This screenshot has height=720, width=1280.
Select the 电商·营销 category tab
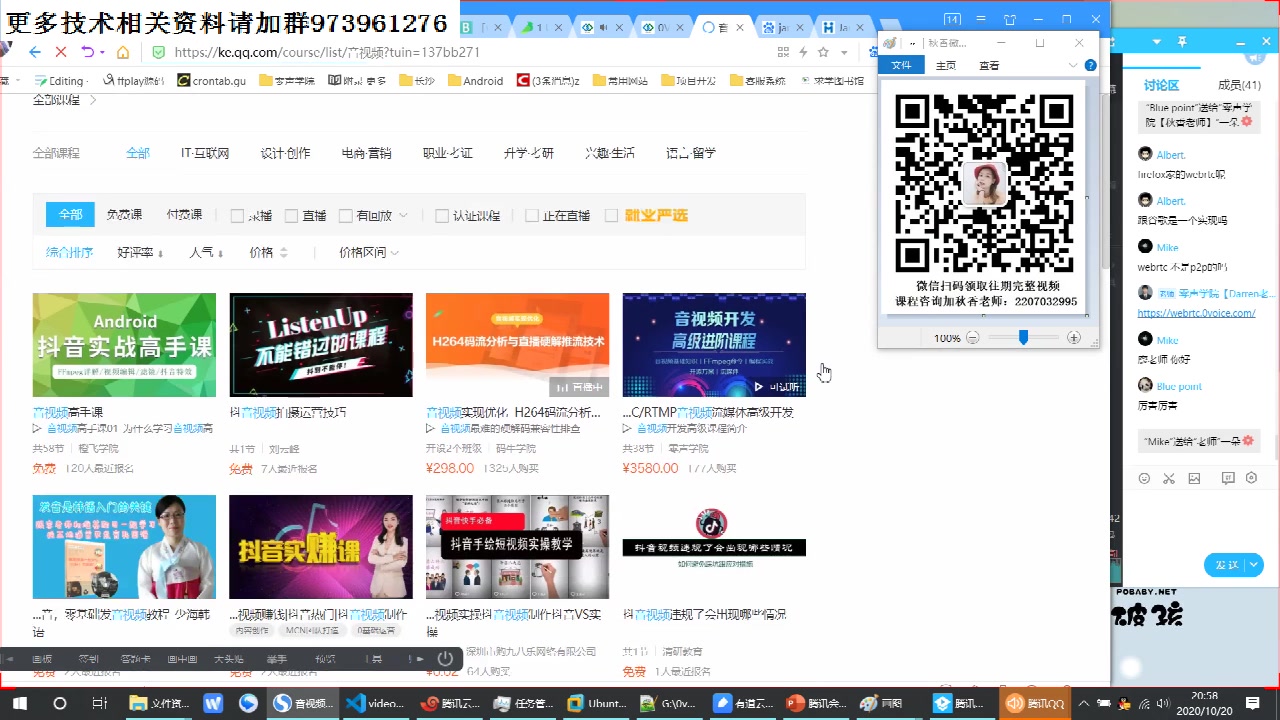pyautogui.click(x=366, y=154)
